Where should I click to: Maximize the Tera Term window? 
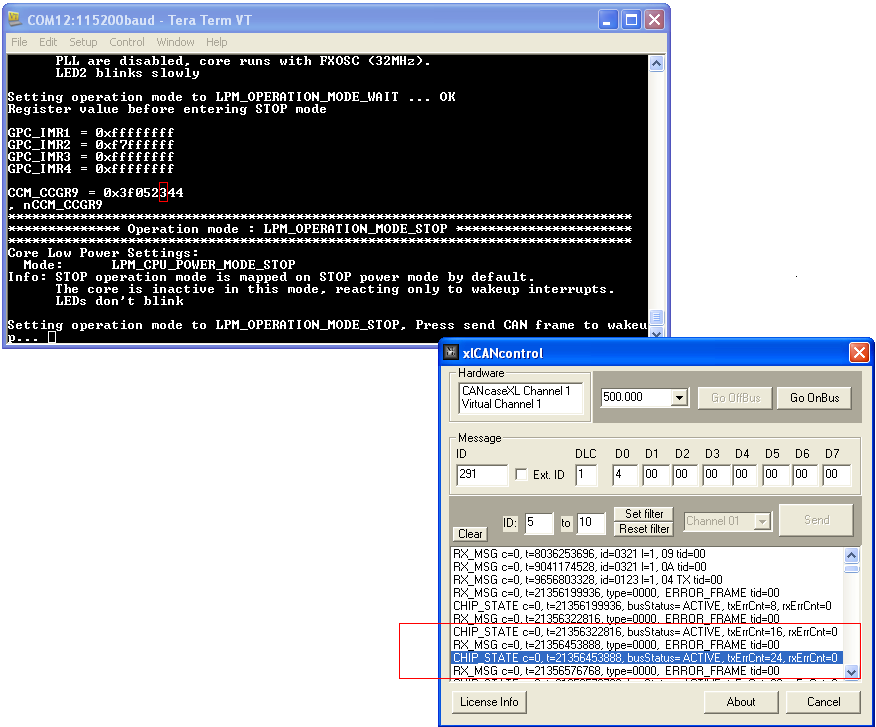pyautogui.click(x=631, y=20)
